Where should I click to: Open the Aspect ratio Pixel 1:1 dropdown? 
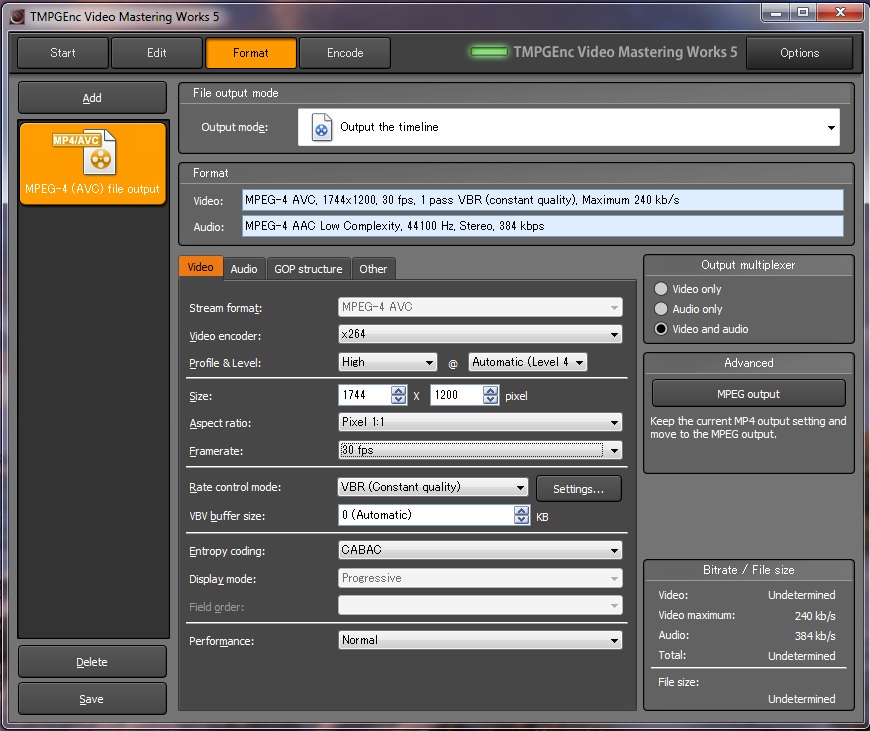coord(480,422)
